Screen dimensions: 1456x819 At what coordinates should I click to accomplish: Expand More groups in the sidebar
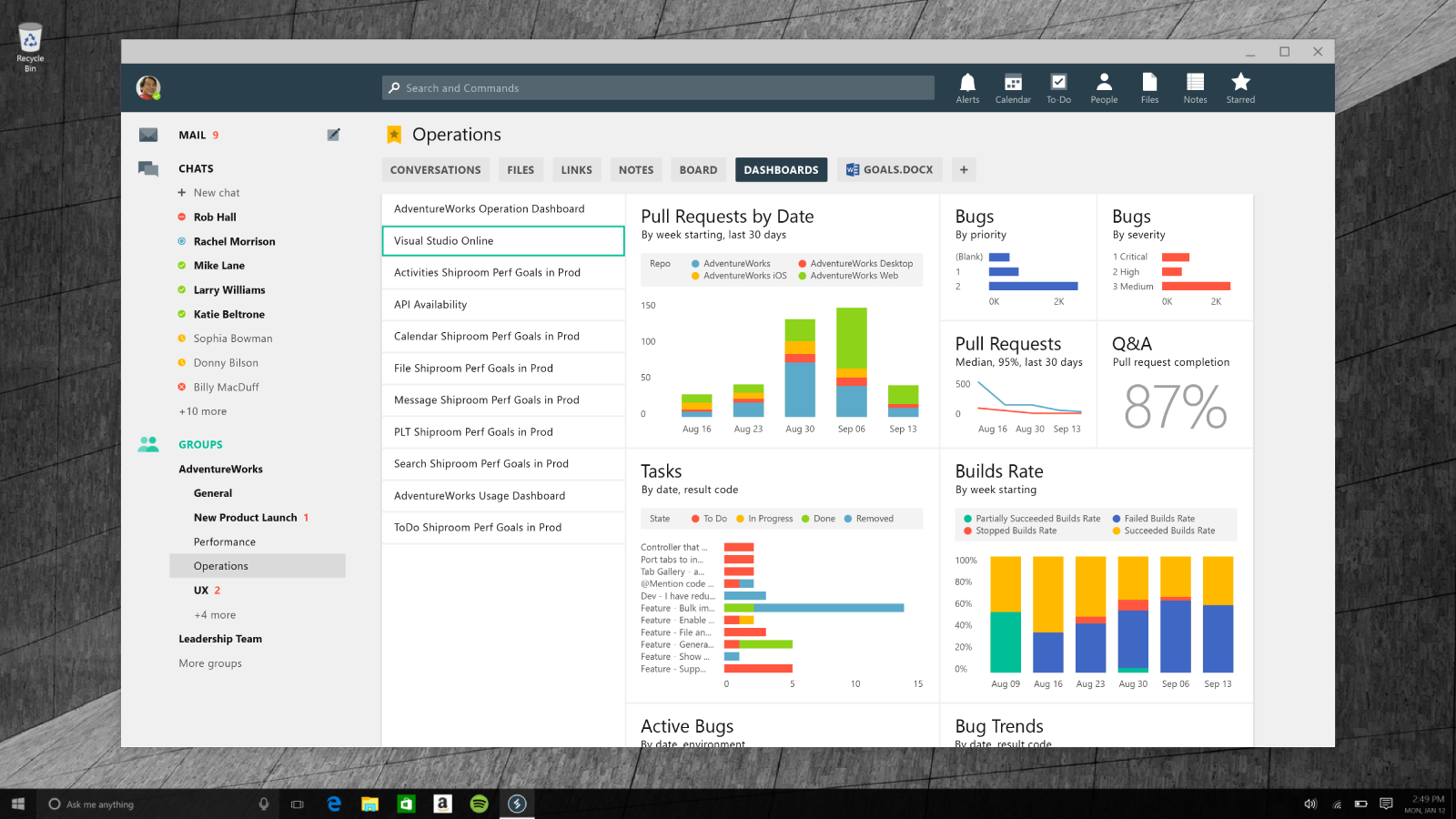[x=210, y=663]
